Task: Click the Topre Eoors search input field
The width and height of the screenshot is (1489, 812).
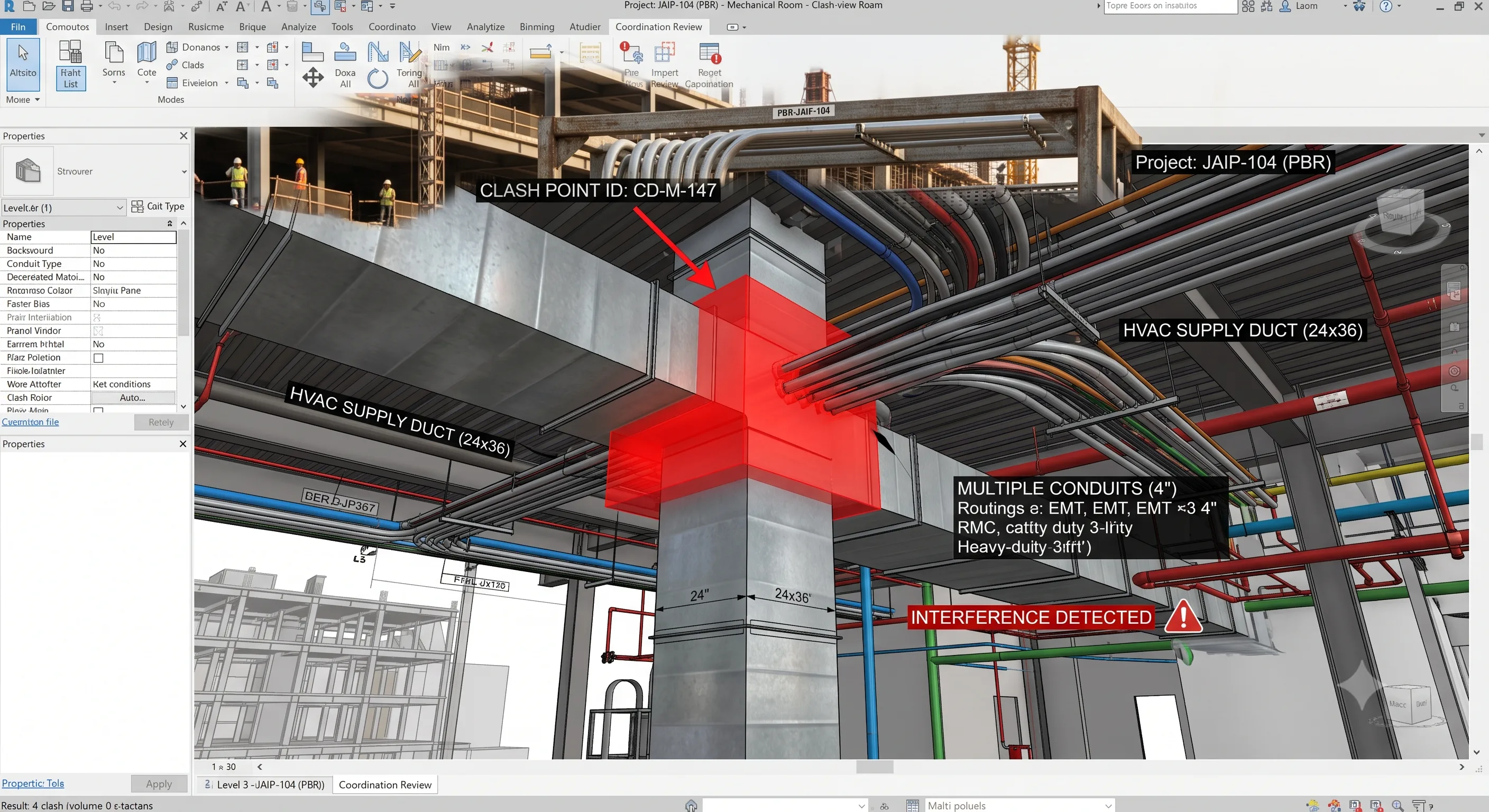Action: click(1171, 6)
